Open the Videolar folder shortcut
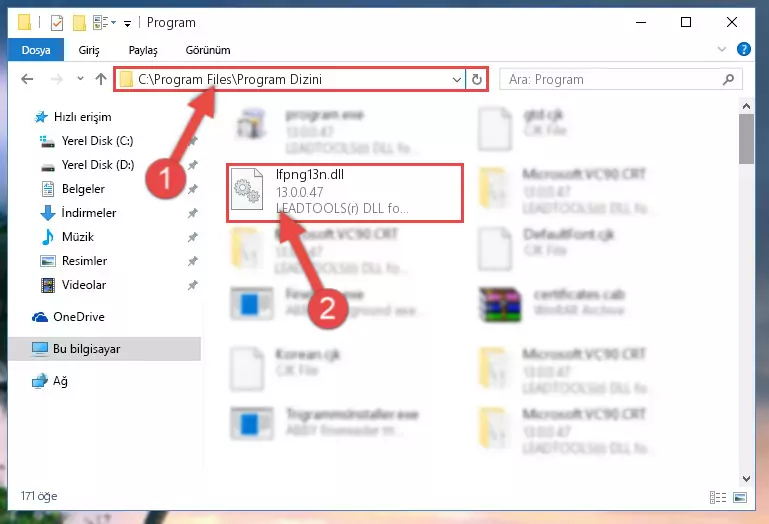The image size is (769, 524). [x=84, y=285]
